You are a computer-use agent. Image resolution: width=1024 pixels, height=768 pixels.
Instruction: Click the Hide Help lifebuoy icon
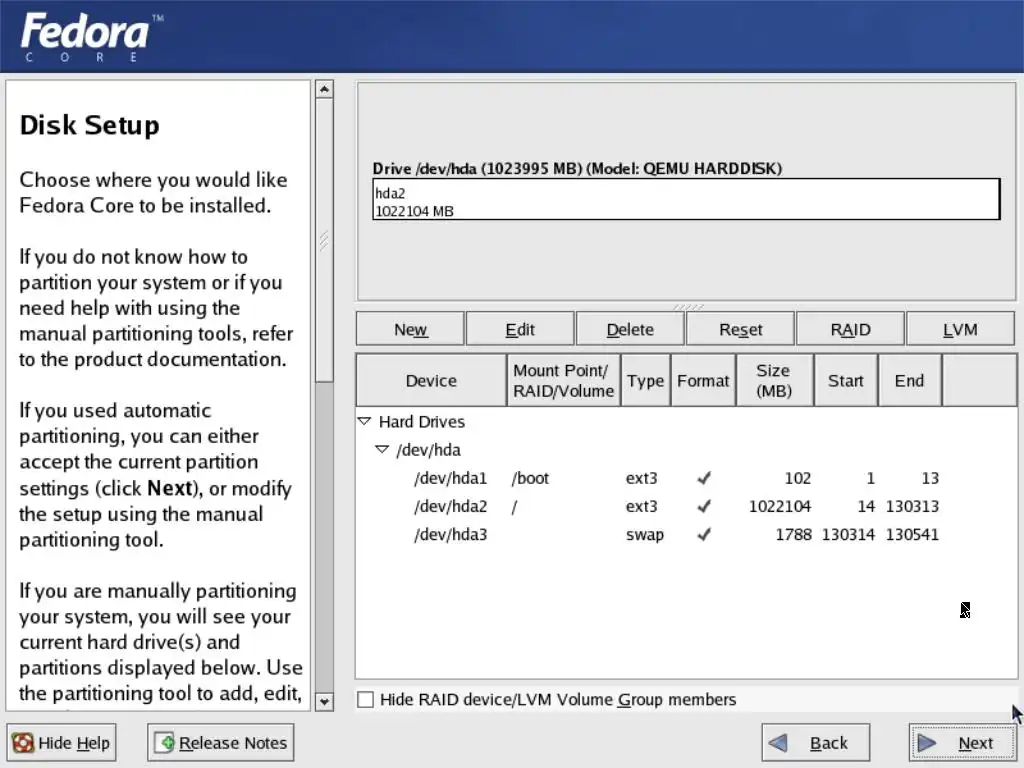pos(23,743)
